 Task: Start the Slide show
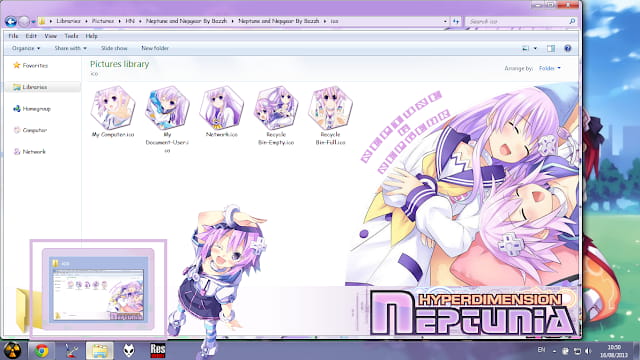[114, 48]
